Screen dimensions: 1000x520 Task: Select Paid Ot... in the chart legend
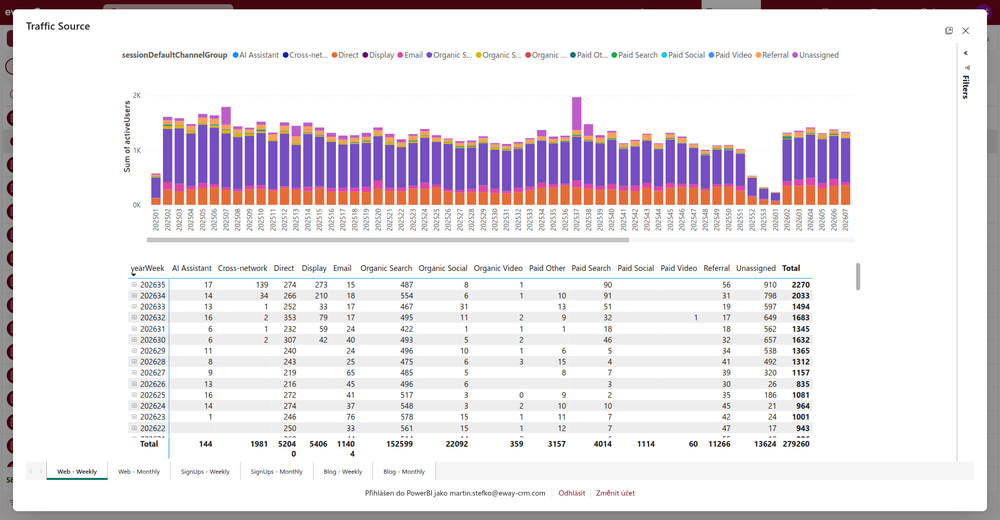[x=589, y=55]
